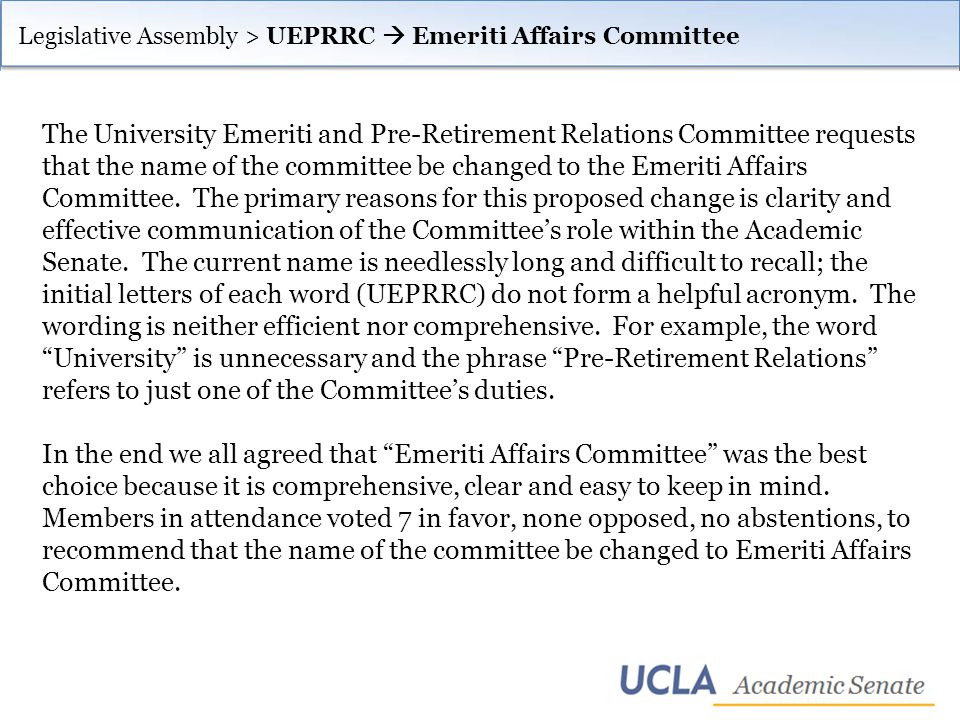This screenshot has width=960, height=720.
Task: Click the breadcrumb '>' separator
Action: pyautogui.click(x=252, y=37)
